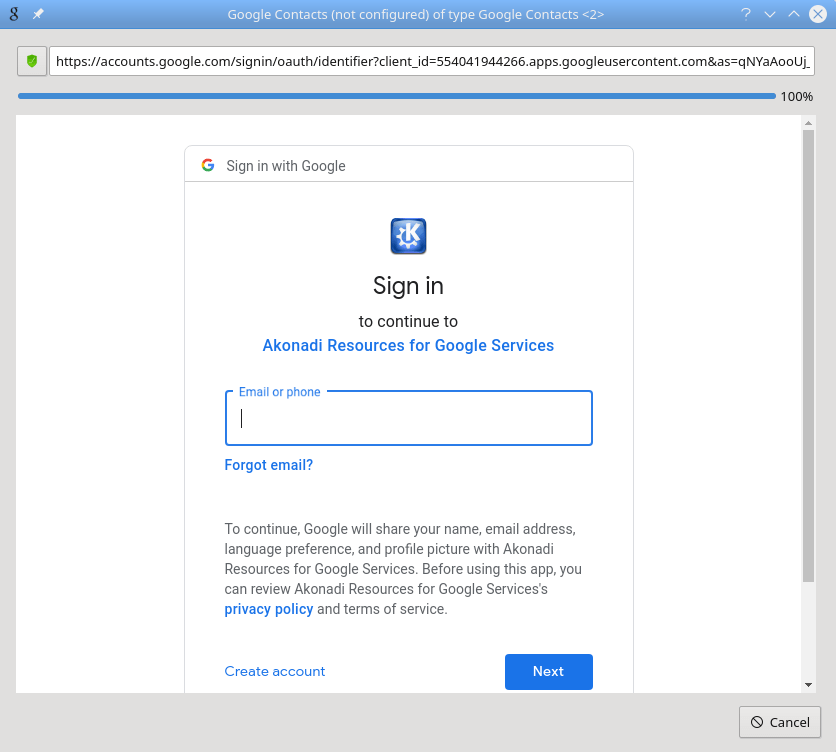
Task: Click the scrollbar's up arrow icon
Action: (x=807, y=124)
